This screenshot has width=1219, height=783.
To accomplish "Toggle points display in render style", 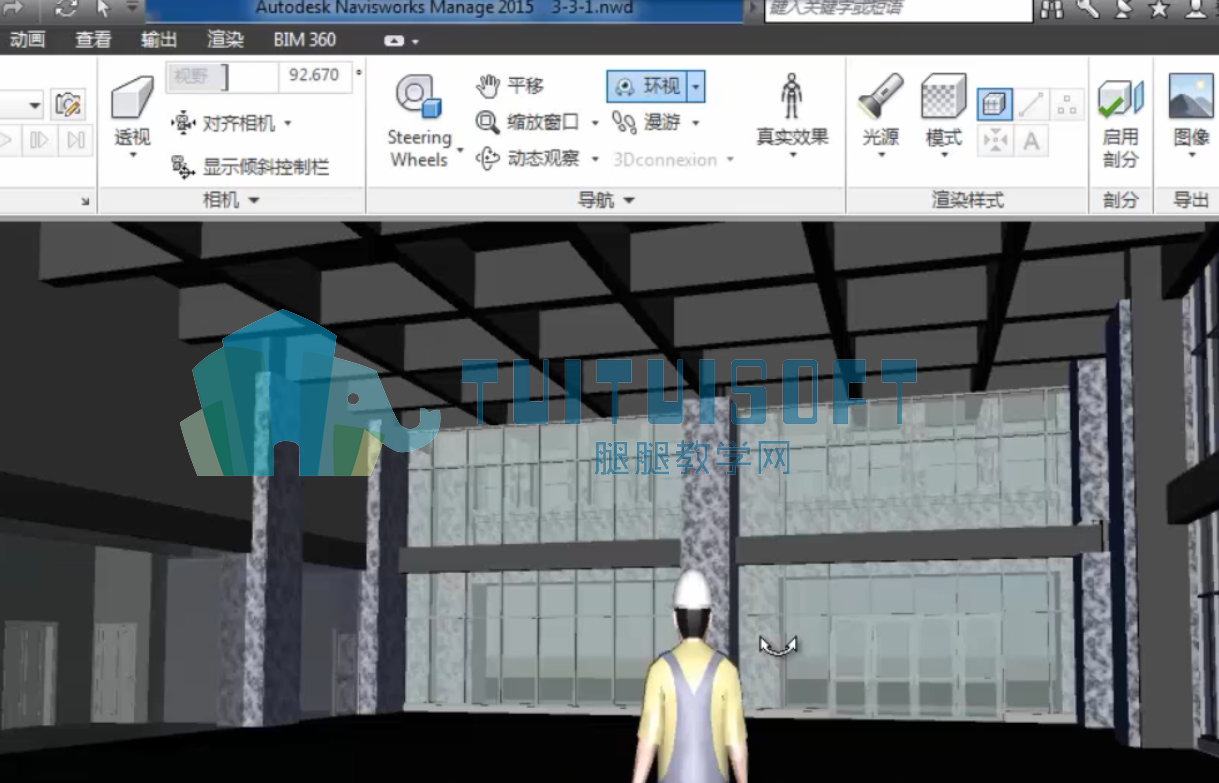I will coord(1067,105).
